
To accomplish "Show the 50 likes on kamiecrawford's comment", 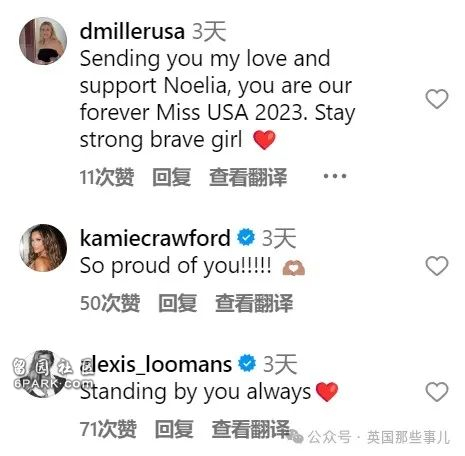I will pos(110,303).
